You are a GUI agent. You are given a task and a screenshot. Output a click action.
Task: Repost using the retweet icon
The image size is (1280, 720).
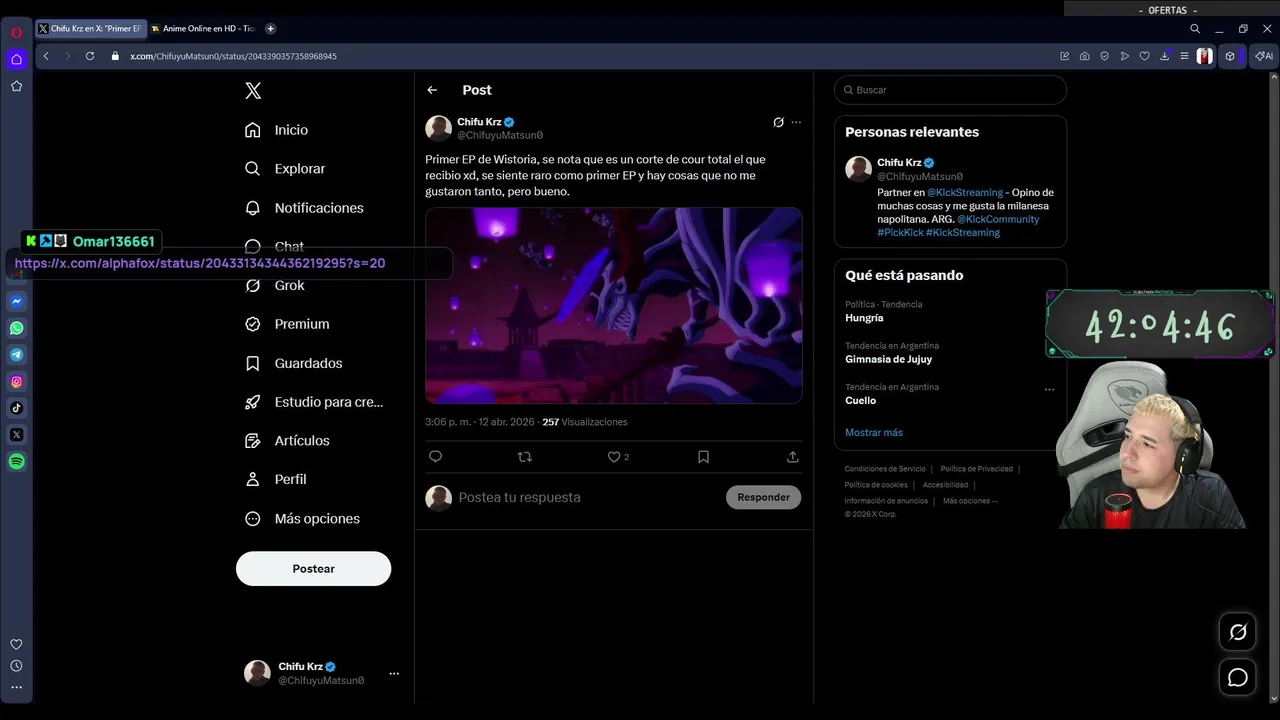tap(524, 456)
